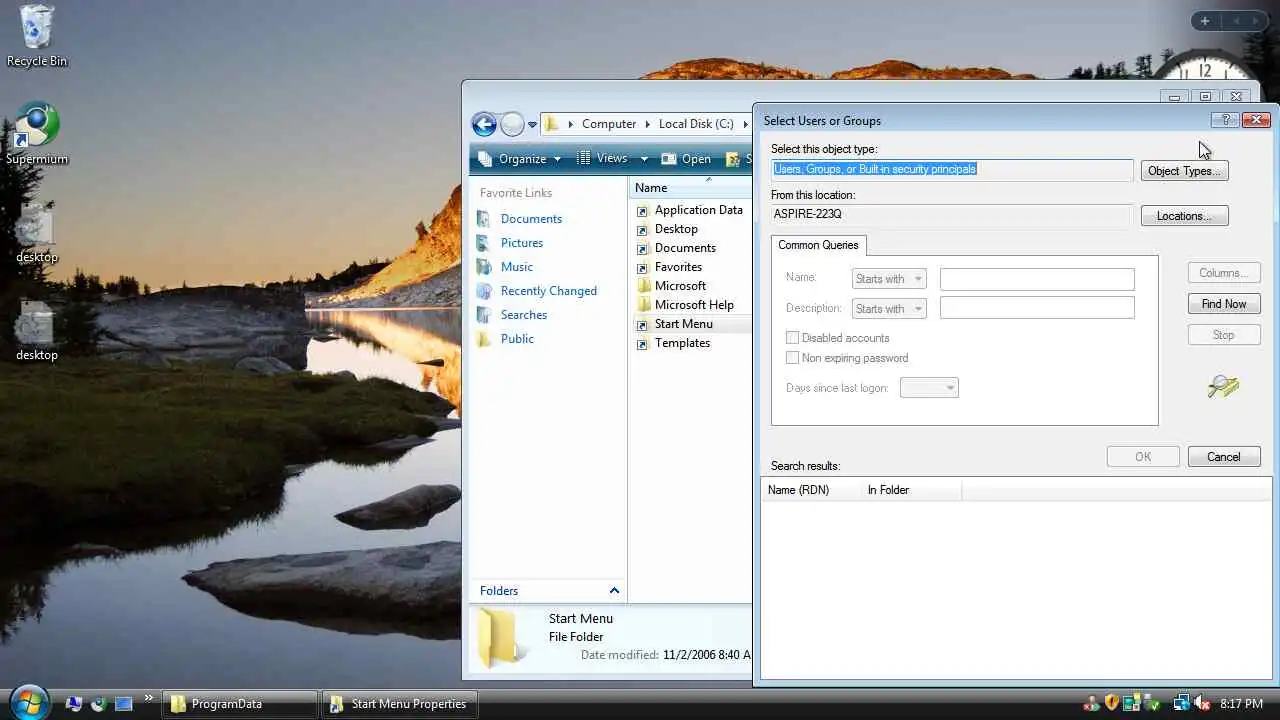Viewport: 1280px width, 720px height.
Task: Open the Windows Start orb
Action: tap(28, 702)
